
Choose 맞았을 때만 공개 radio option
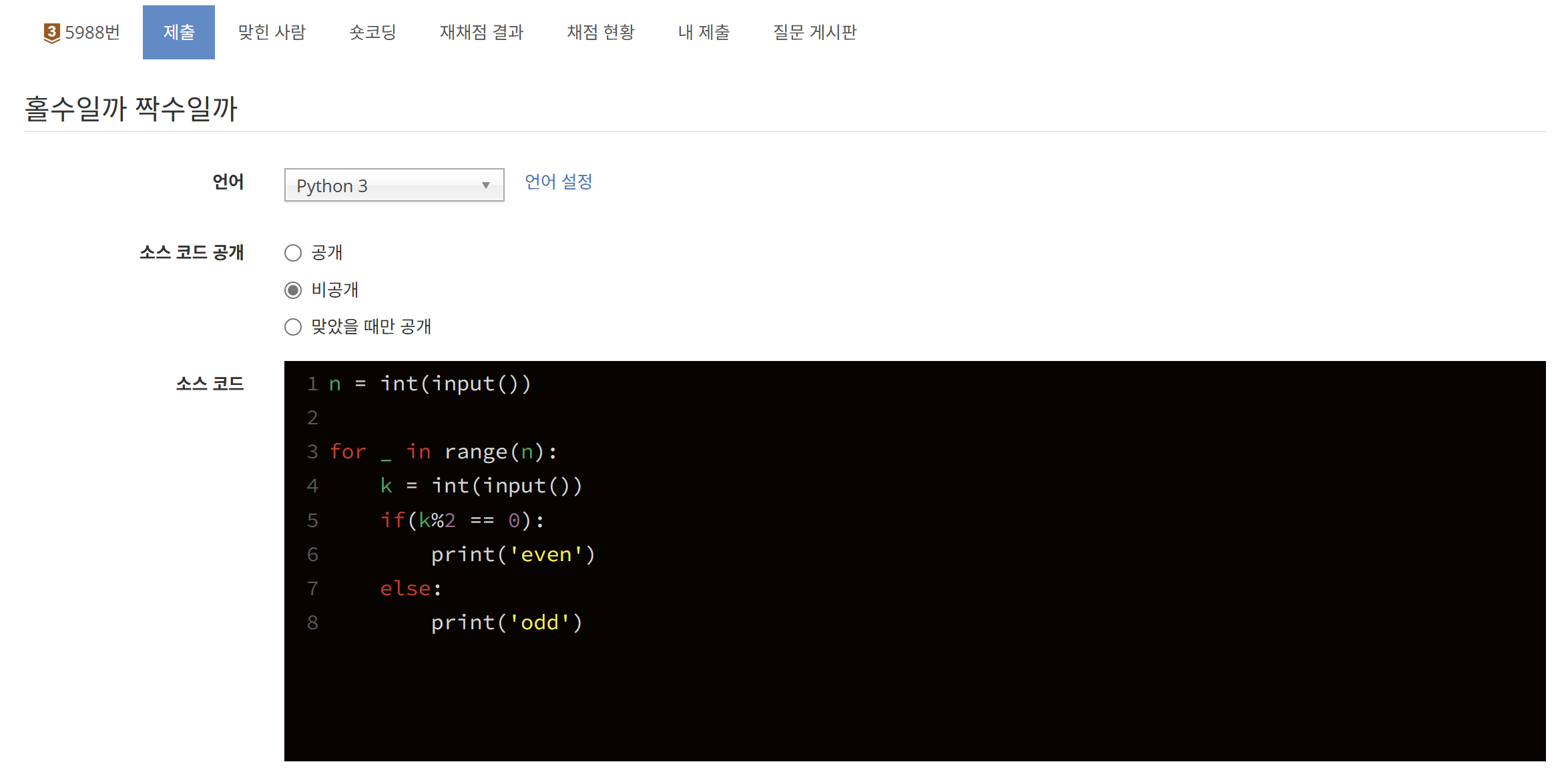click(293, 327)
